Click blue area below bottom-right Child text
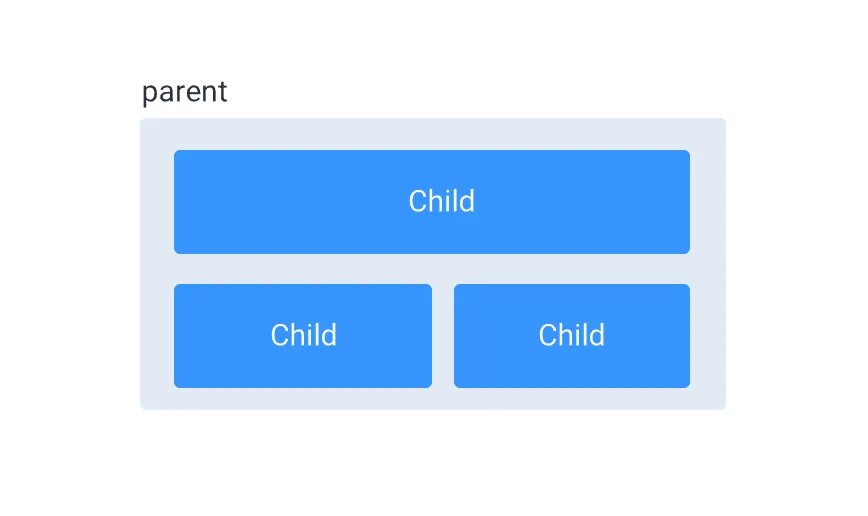 click(572, 369)
